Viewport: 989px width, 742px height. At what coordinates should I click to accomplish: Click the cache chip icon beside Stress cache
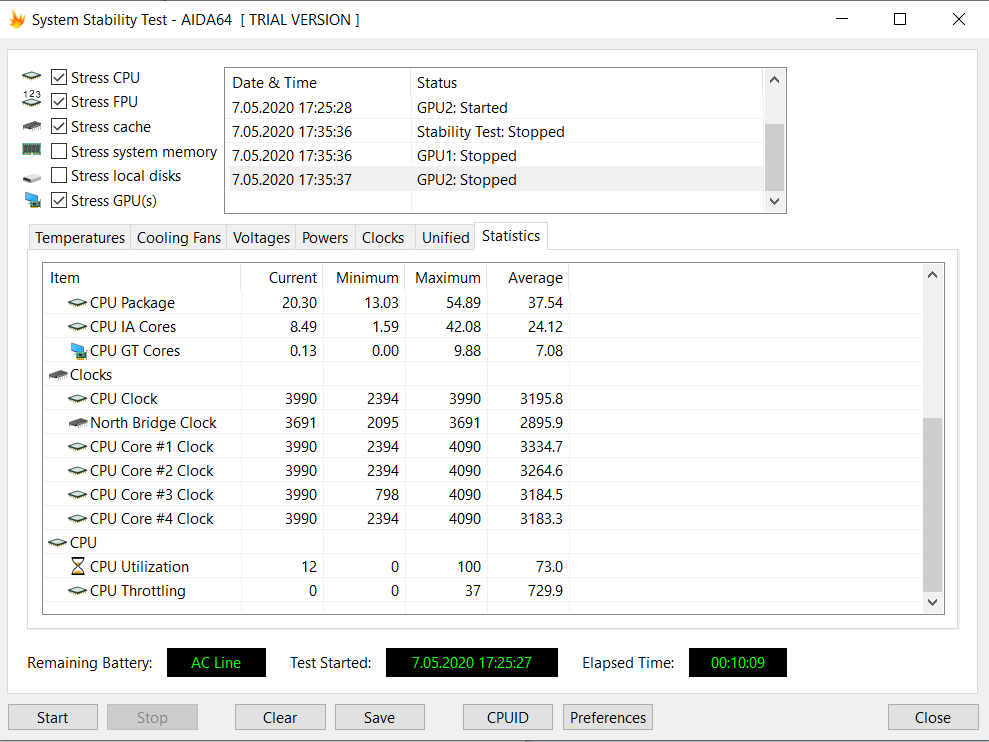(32, 126)
